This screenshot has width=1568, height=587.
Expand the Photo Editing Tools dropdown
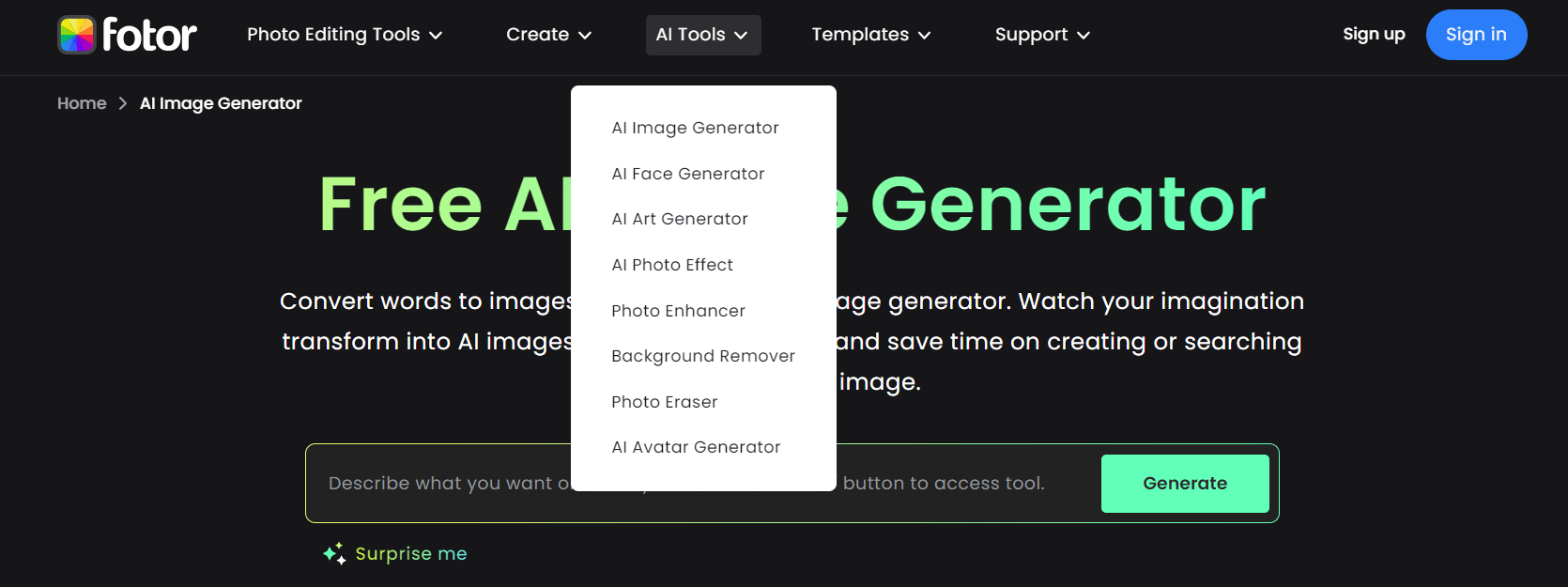(x=344, y=35)
